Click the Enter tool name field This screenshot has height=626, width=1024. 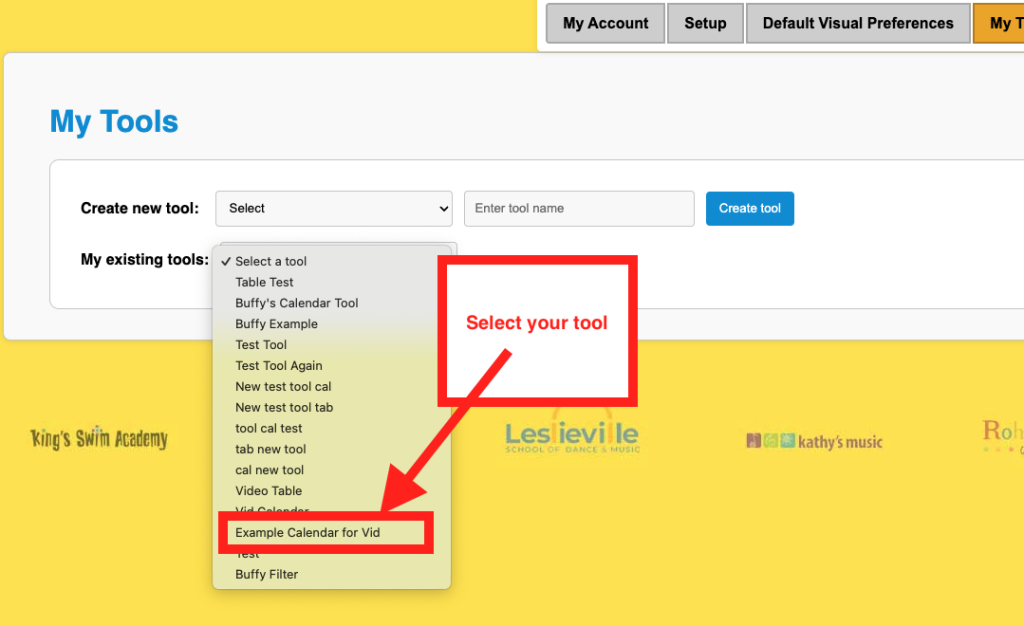click(x=579, y=208)
